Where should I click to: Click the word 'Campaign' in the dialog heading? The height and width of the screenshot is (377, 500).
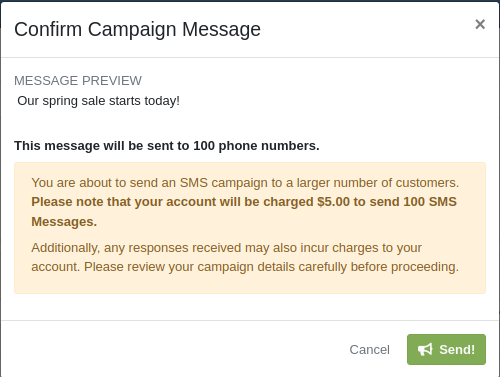[132, 29]
